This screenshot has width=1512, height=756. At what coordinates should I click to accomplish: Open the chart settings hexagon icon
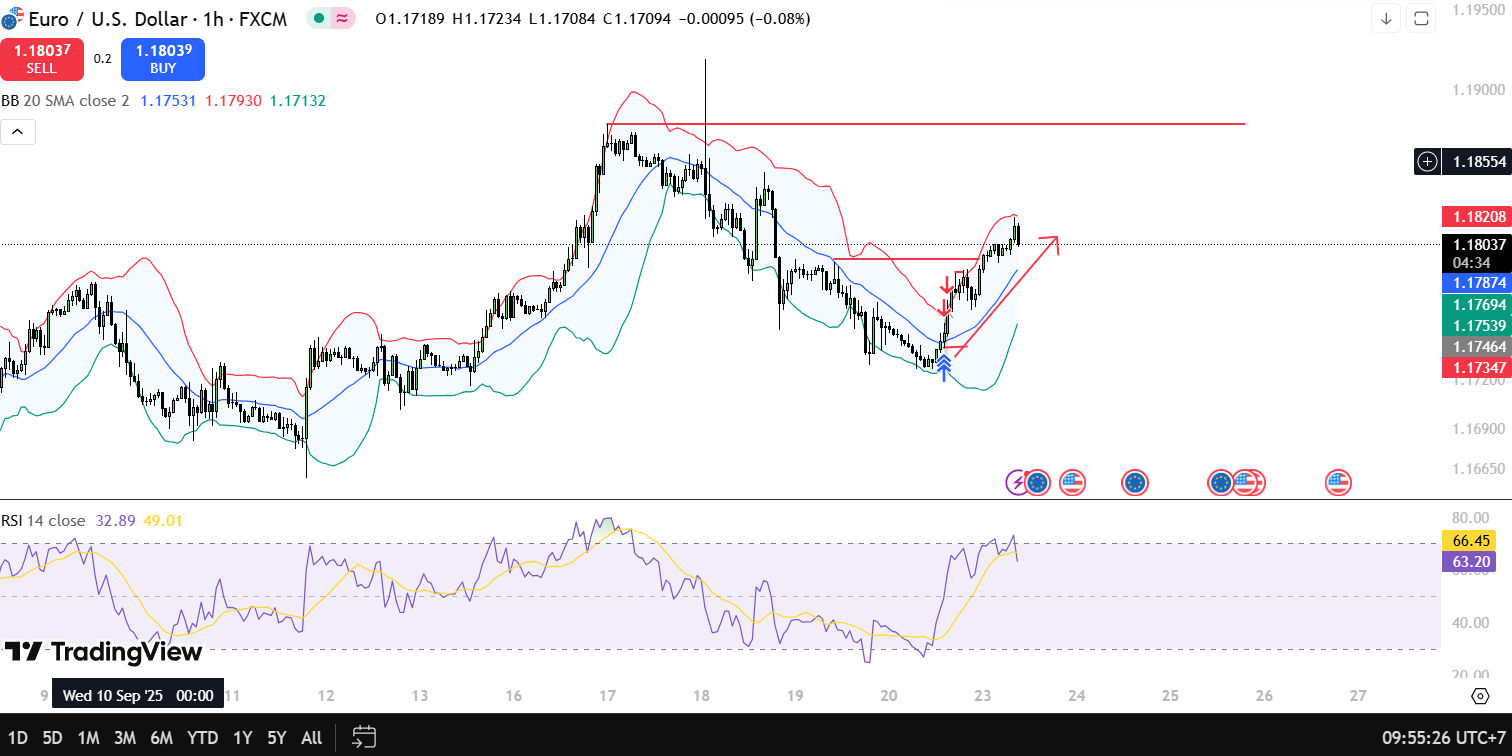coord(1480,696)
